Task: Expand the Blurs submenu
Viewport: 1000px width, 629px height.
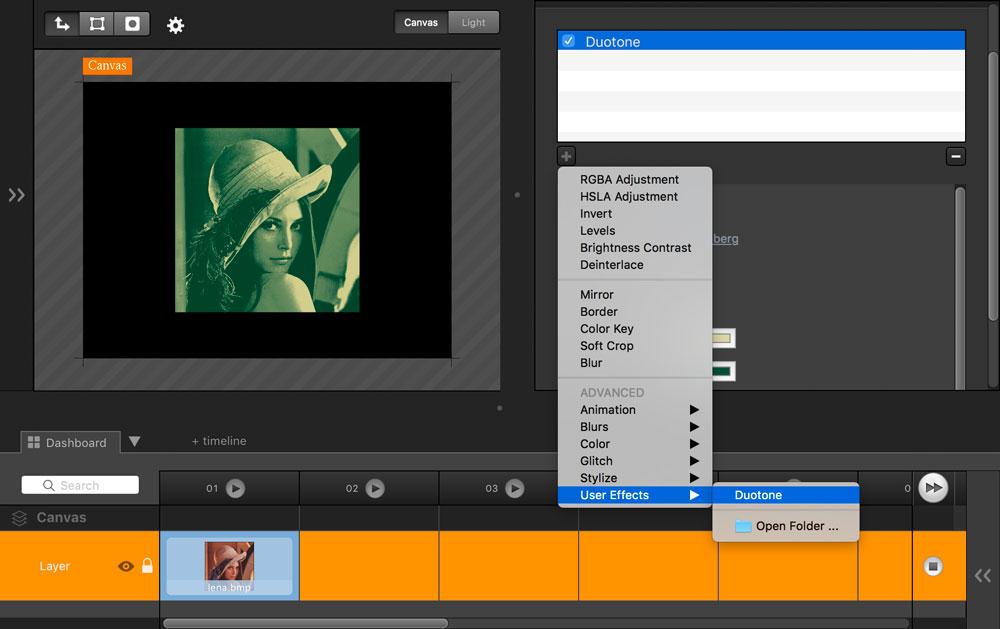Action: click(635, 427)
